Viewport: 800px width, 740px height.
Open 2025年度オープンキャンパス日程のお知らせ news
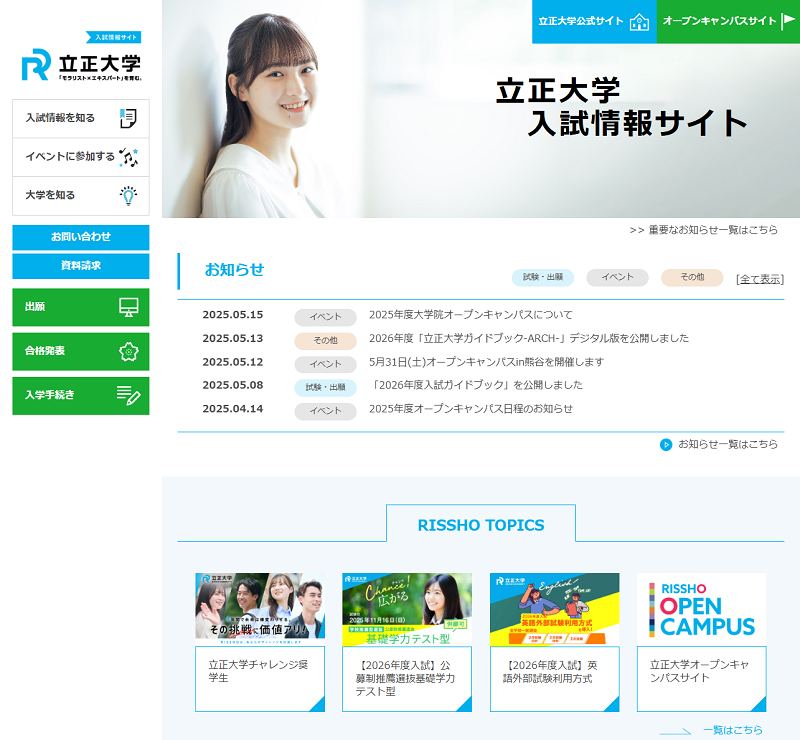pos(470,409)
